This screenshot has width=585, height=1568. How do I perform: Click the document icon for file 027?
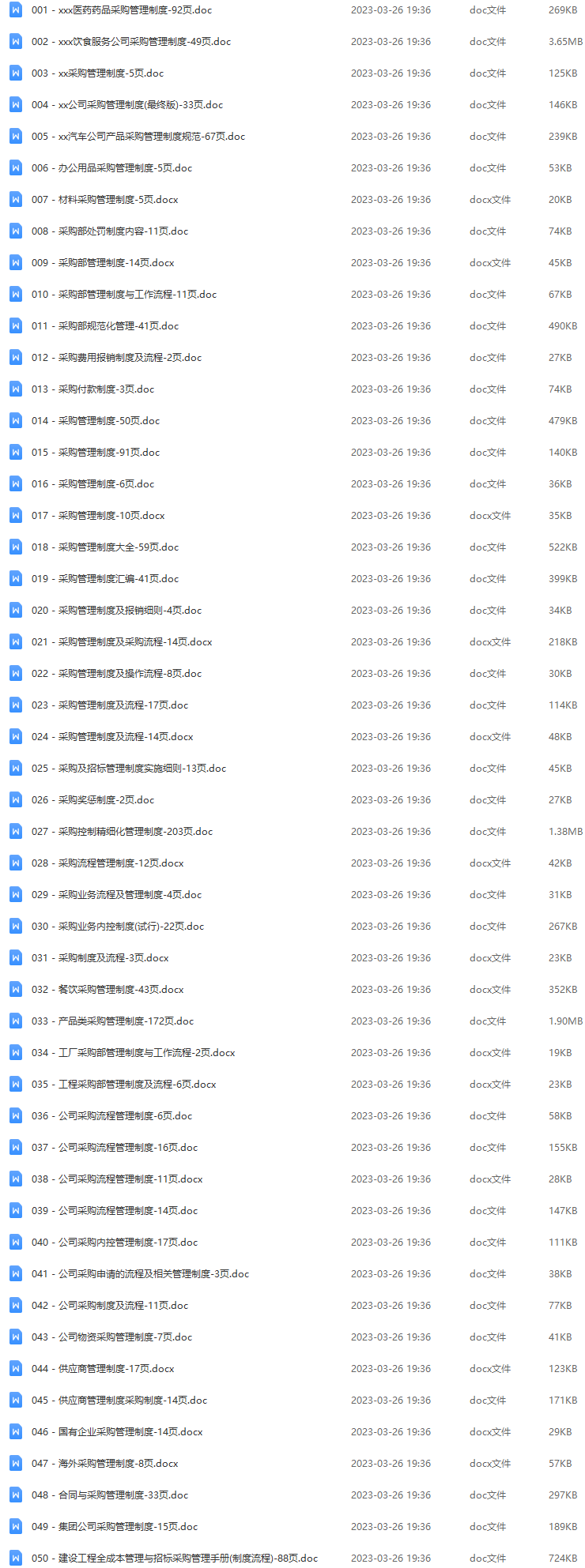pyautogui.click(x=16, y=832)
